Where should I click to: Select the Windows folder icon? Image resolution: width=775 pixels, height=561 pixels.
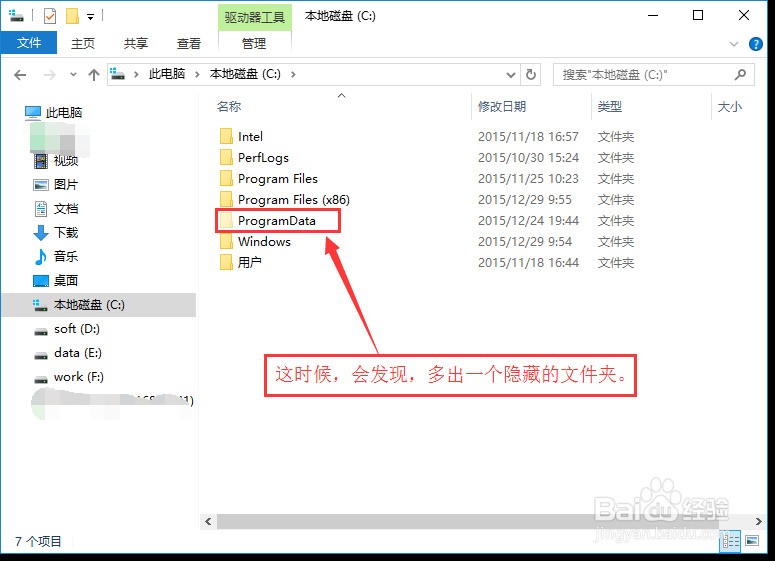click(x=226, y=242)
